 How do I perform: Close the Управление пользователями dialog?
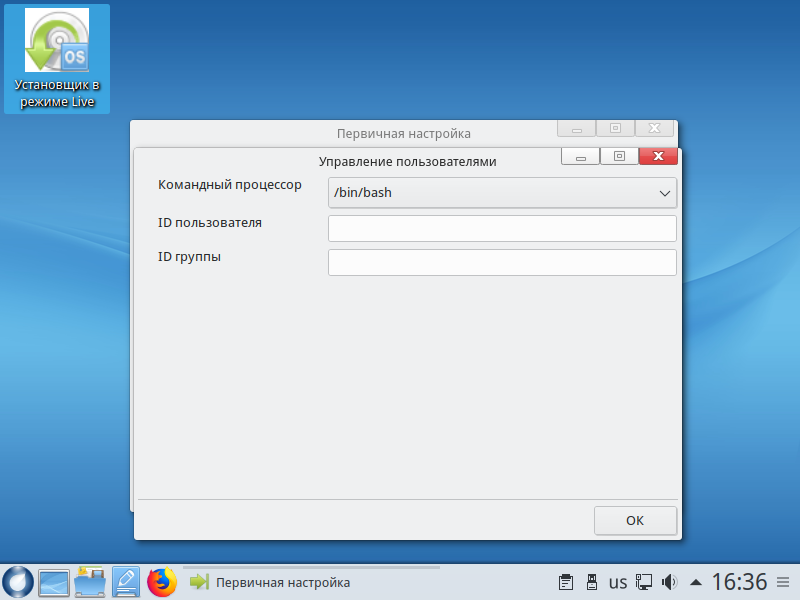coord(658,156)
